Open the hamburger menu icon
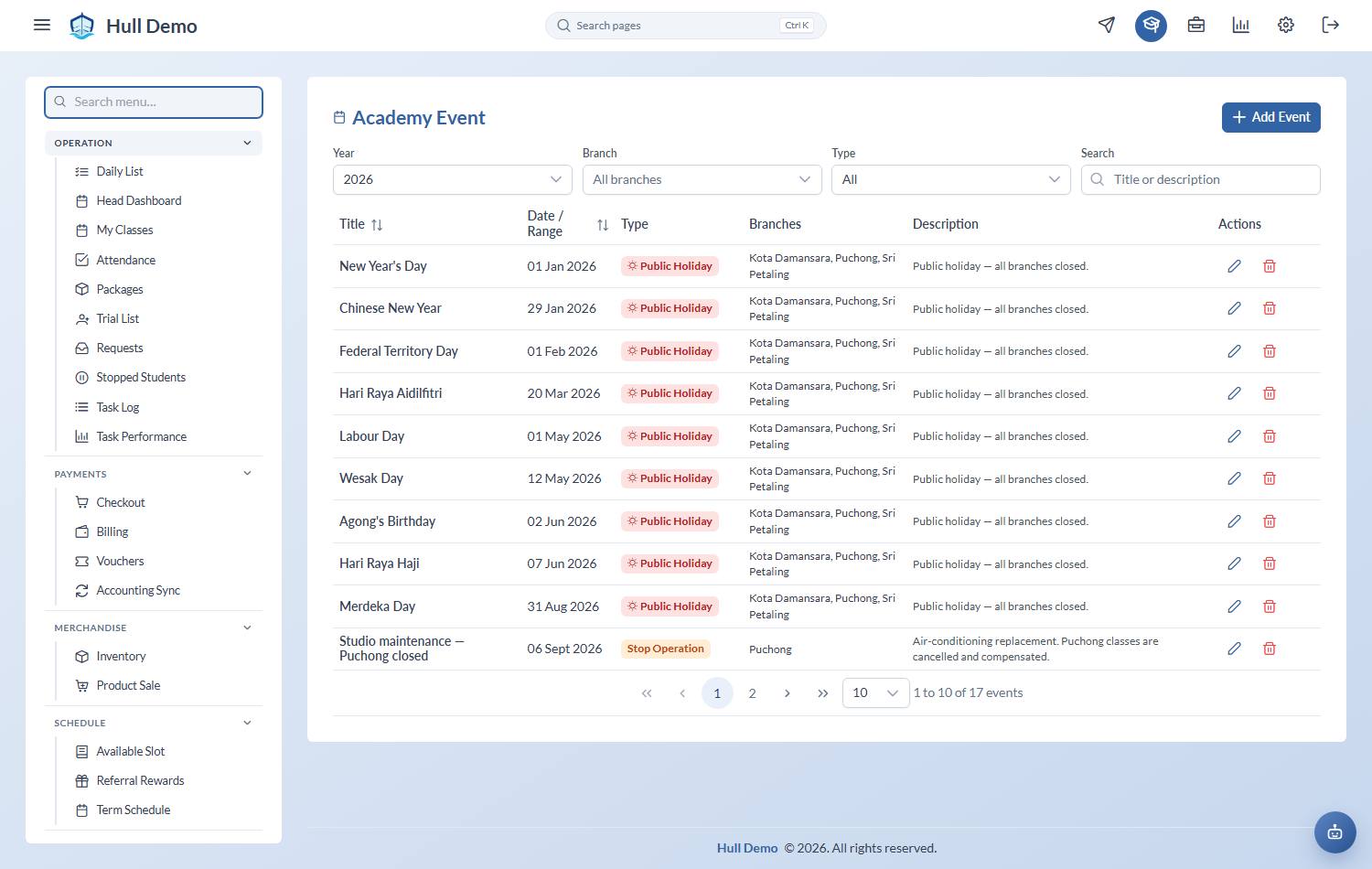 click(42, 25)
